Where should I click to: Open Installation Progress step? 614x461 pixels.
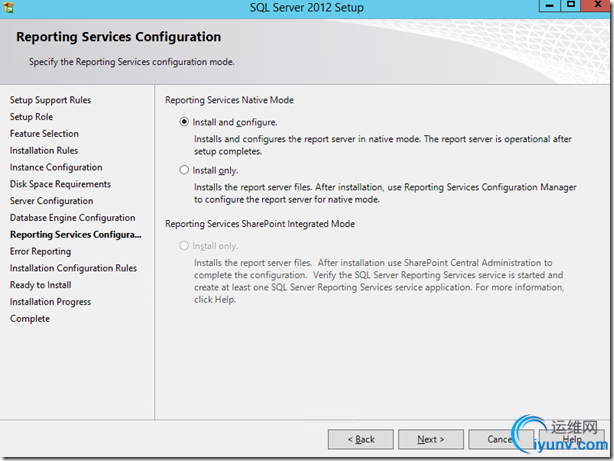click(51, 302)
